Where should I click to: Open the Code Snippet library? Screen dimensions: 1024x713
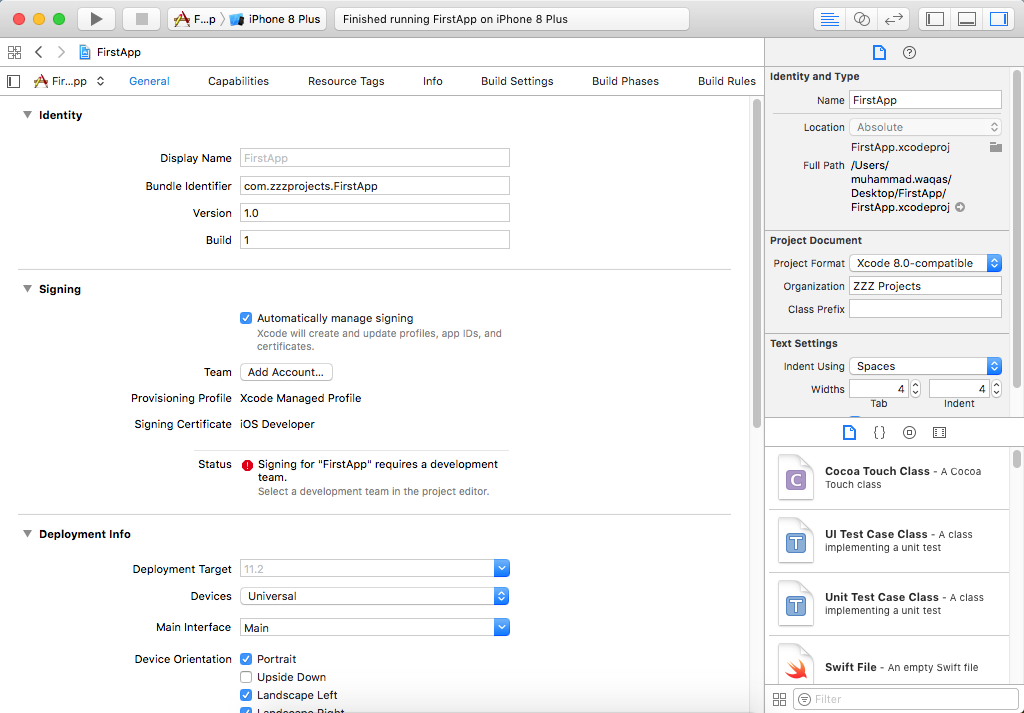tap(880, 432)
